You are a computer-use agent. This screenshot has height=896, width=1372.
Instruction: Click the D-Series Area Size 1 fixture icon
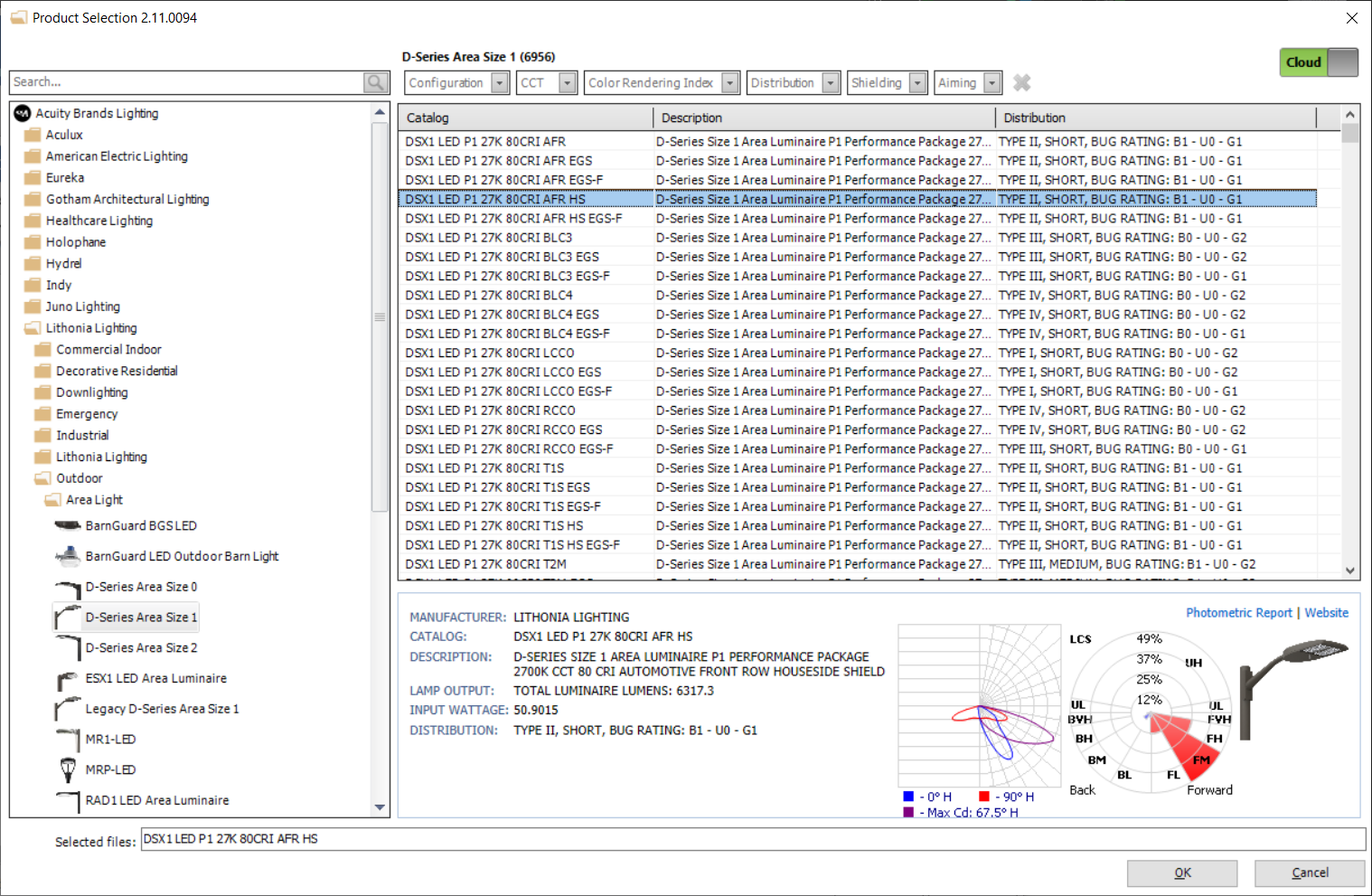[68, 618]
